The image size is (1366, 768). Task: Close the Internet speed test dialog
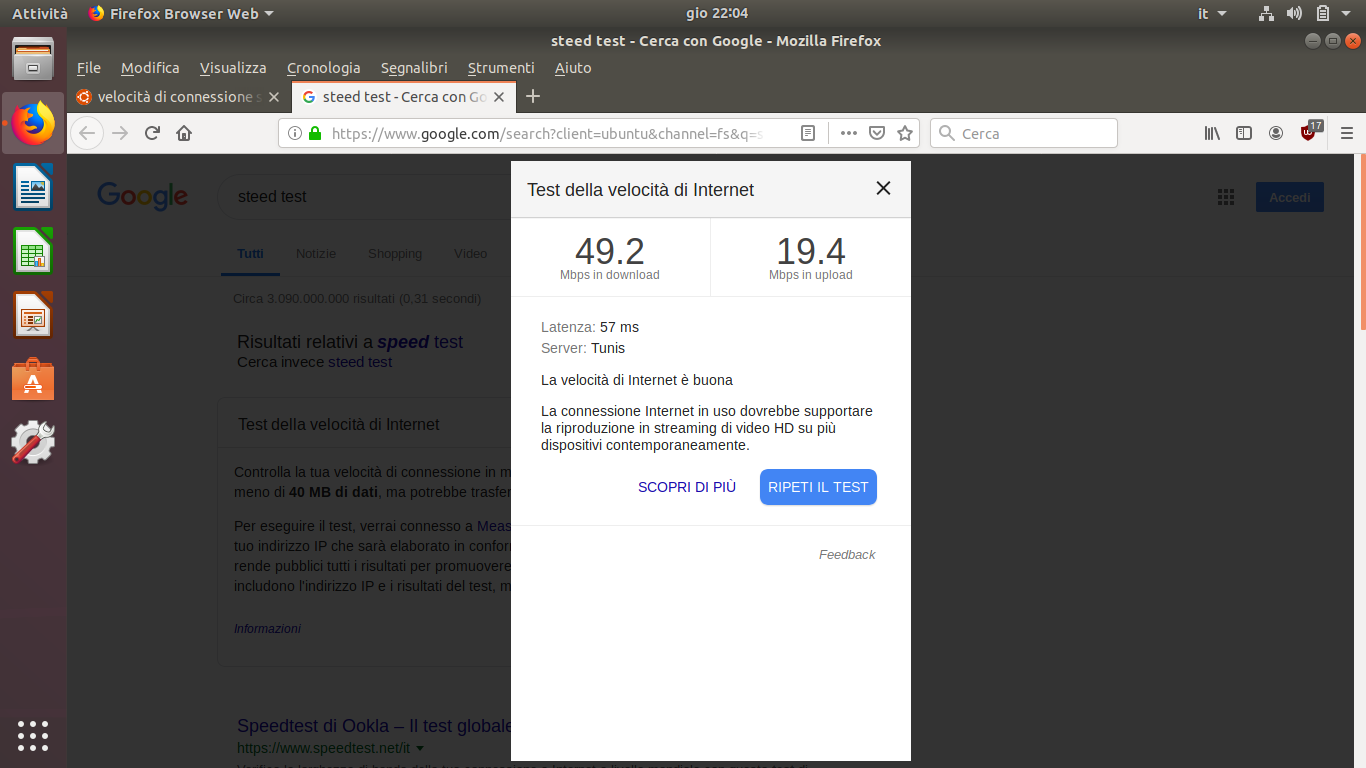point(883,188)
